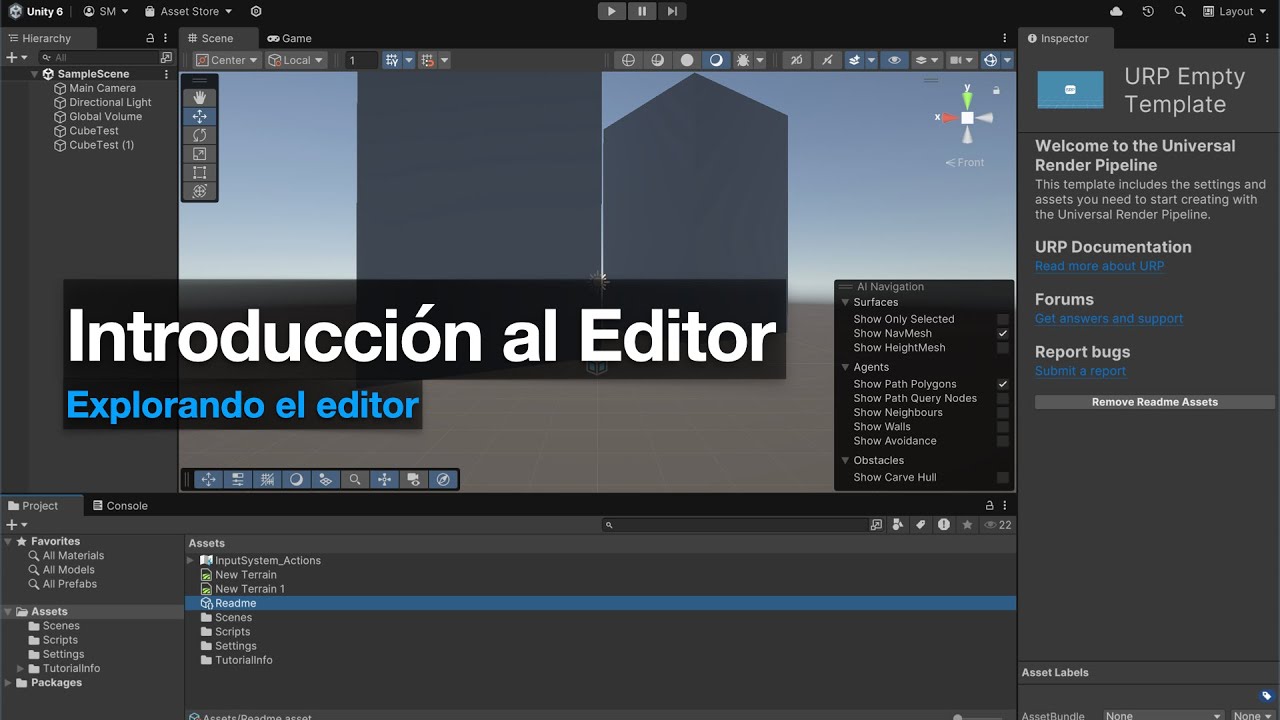Screen dimensions: 1280x720
Task: Select the Scale tool
Action: (x=199, y=154)
